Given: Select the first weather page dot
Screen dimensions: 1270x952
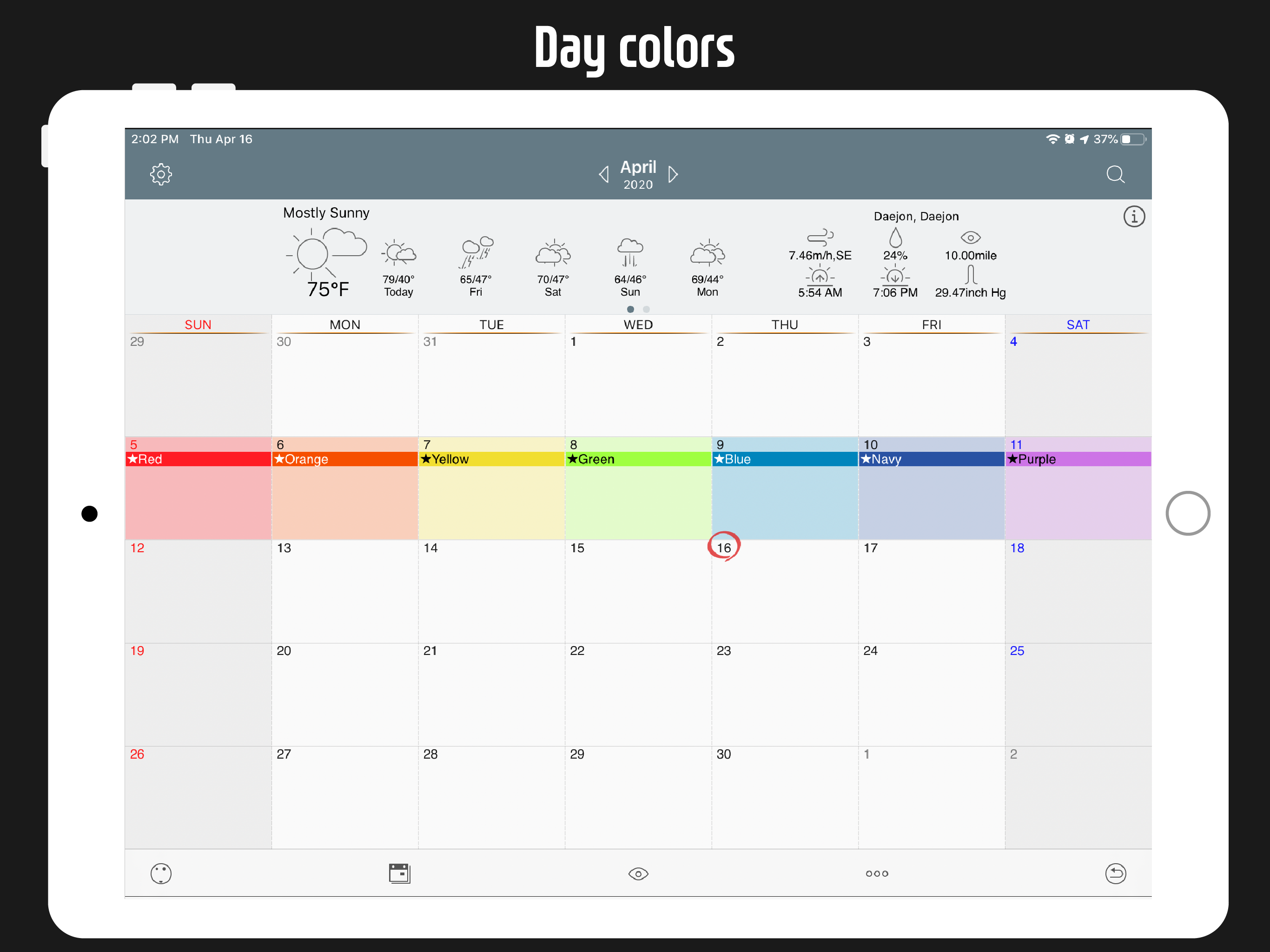Looking at the screenshot, I should (x=630, y=309).
